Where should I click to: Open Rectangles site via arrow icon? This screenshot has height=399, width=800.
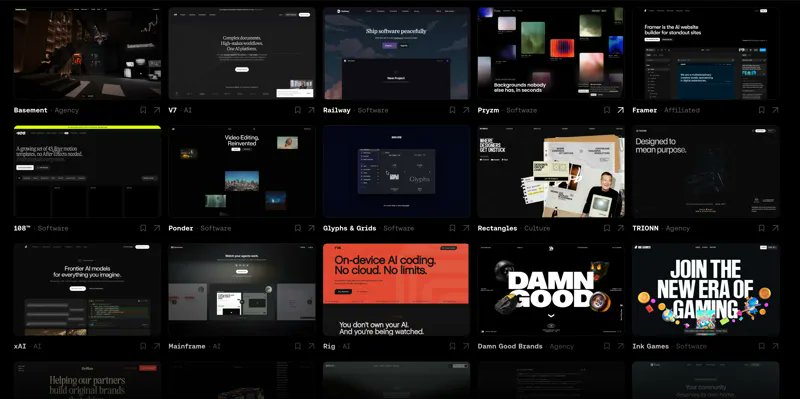coord(620,228)
